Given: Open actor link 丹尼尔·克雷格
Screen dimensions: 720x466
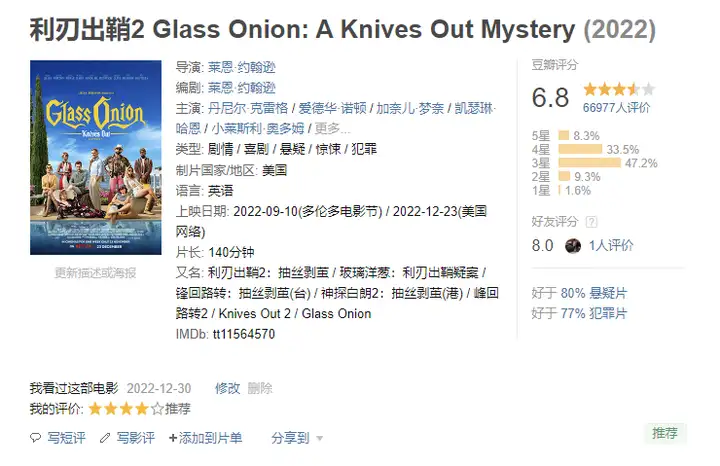Looking at the screenshot, I should click(248, 108).
